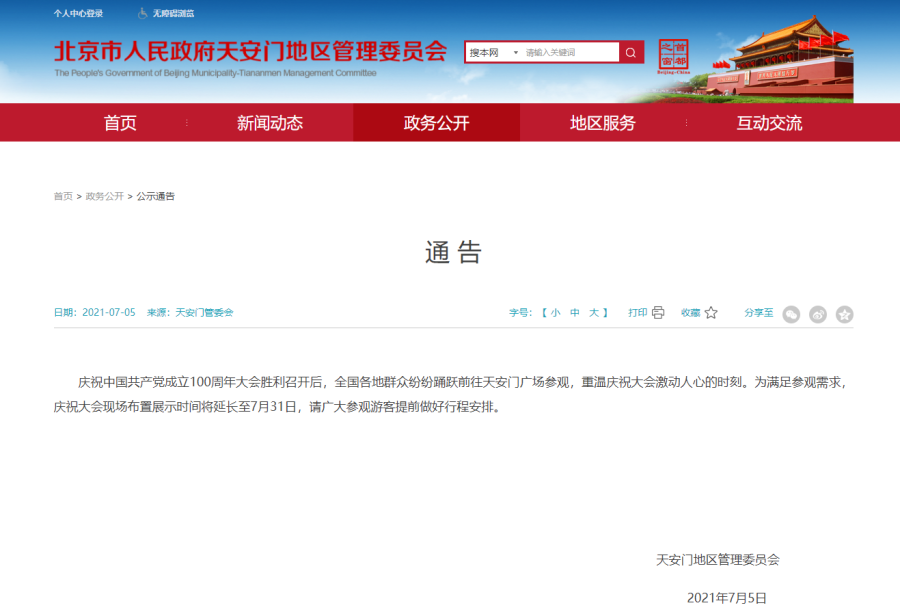Click the Beijing-China seal logo
This screenshot has width=900, height=614.
(673, 57)
